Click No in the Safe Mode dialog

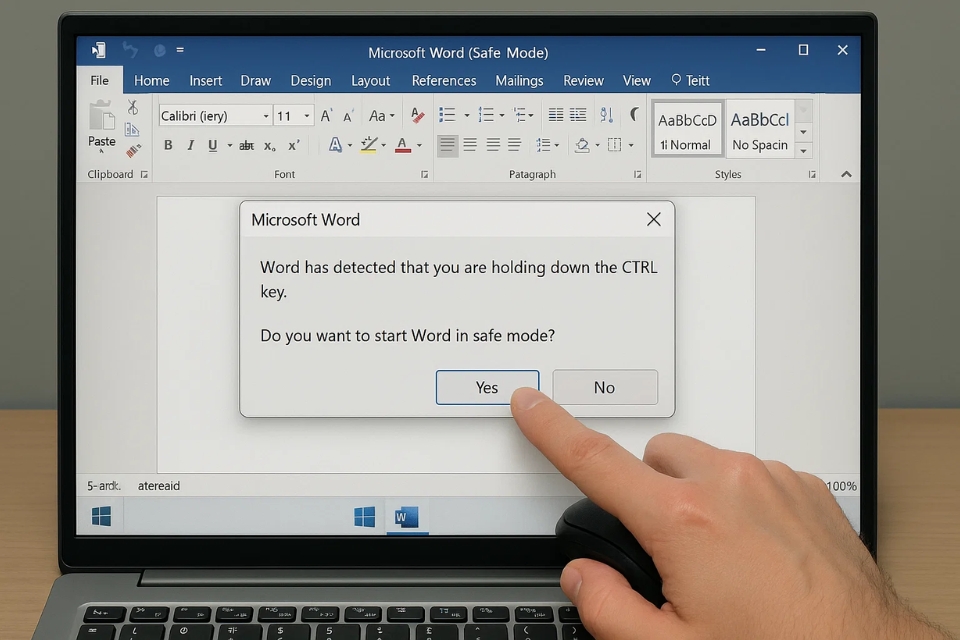click(x=604, y=387)
